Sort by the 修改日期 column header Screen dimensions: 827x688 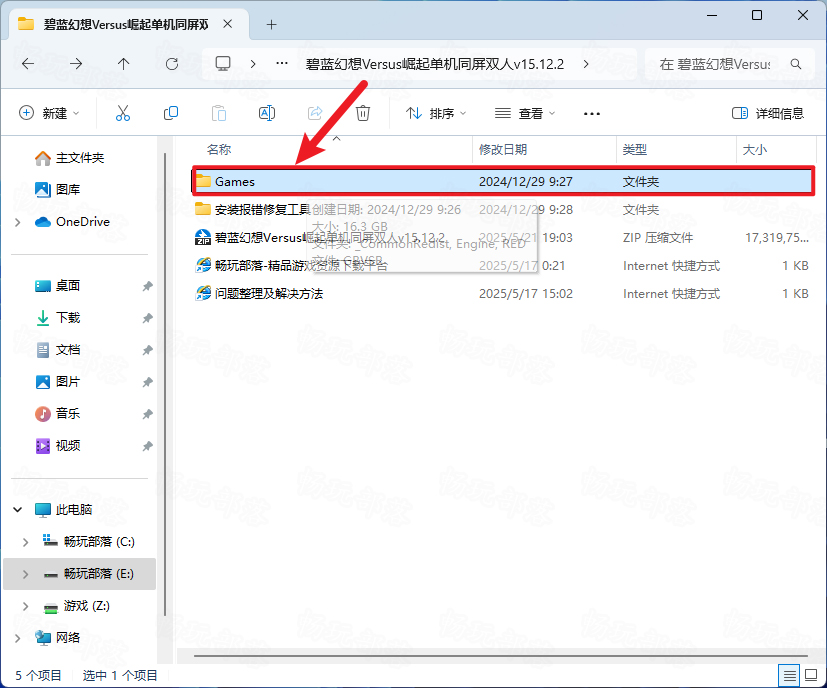coord(503,150)
